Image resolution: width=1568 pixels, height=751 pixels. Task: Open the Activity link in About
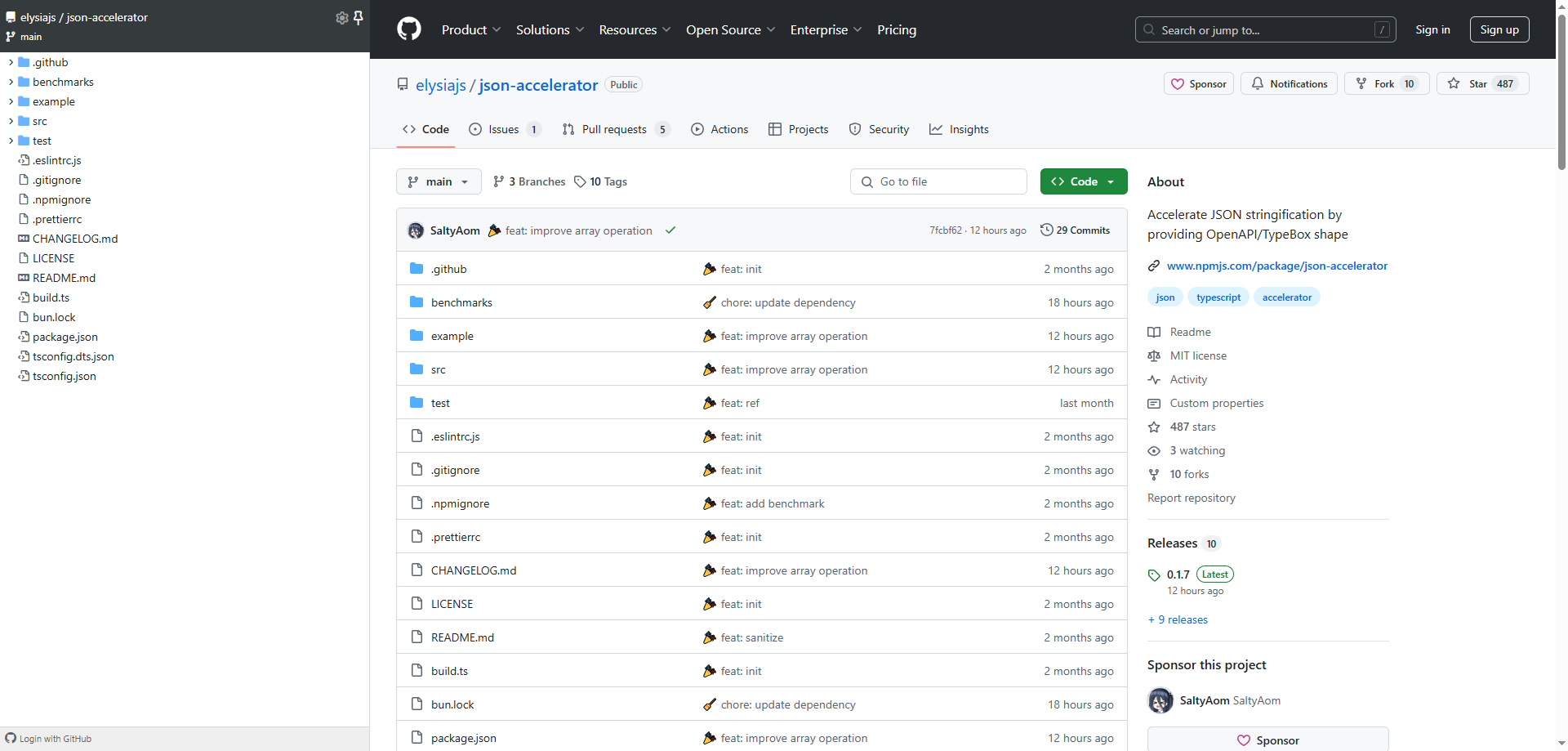tap(1178, 379)
